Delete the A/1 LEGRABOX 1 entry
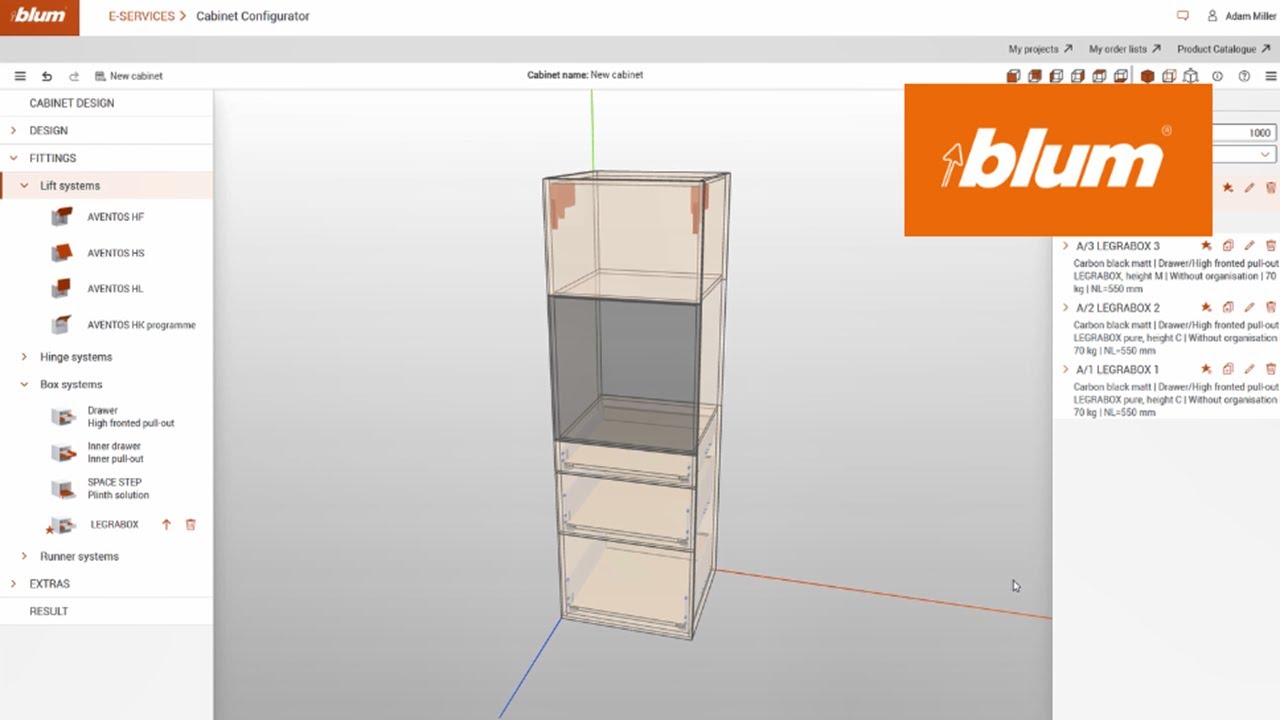Viewport: 1280px width, 720px height. point(1271,370)
